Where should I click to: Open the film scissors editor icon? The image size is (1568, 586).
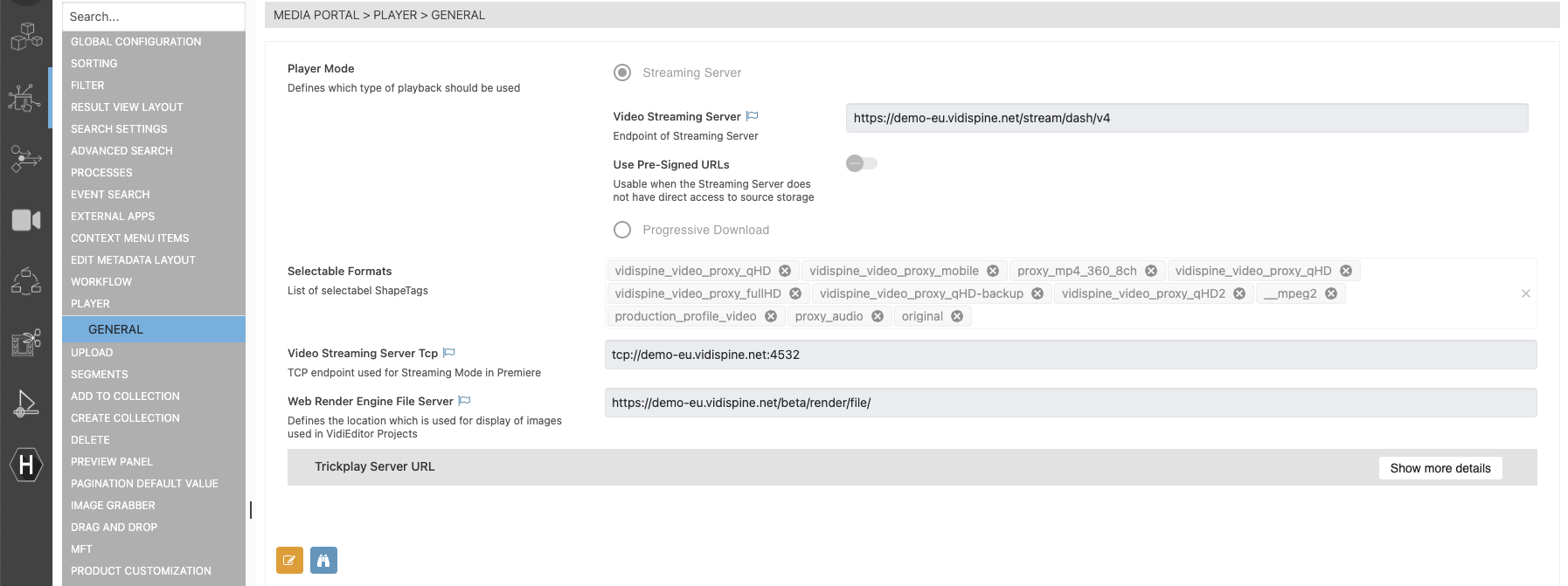[x=25, y=342]
